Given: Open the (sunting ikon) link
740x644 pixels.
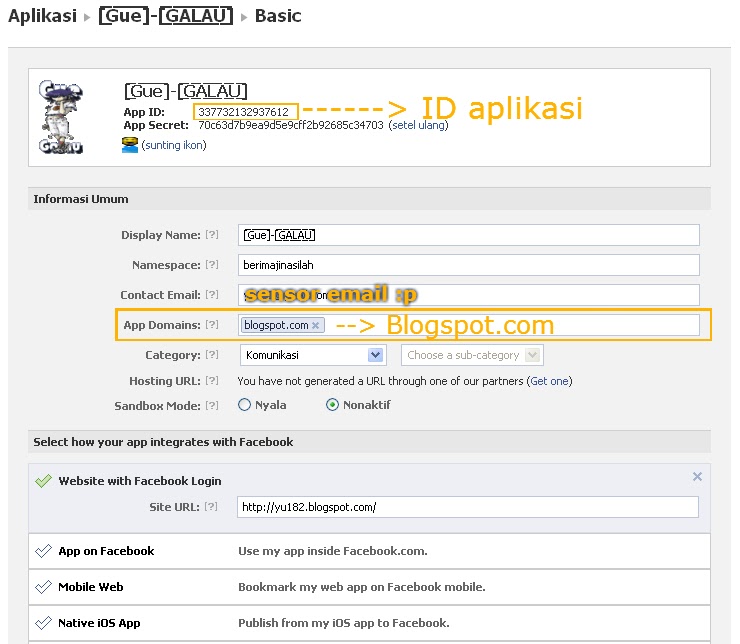Looking at the screenshot, I should (174, 145).
